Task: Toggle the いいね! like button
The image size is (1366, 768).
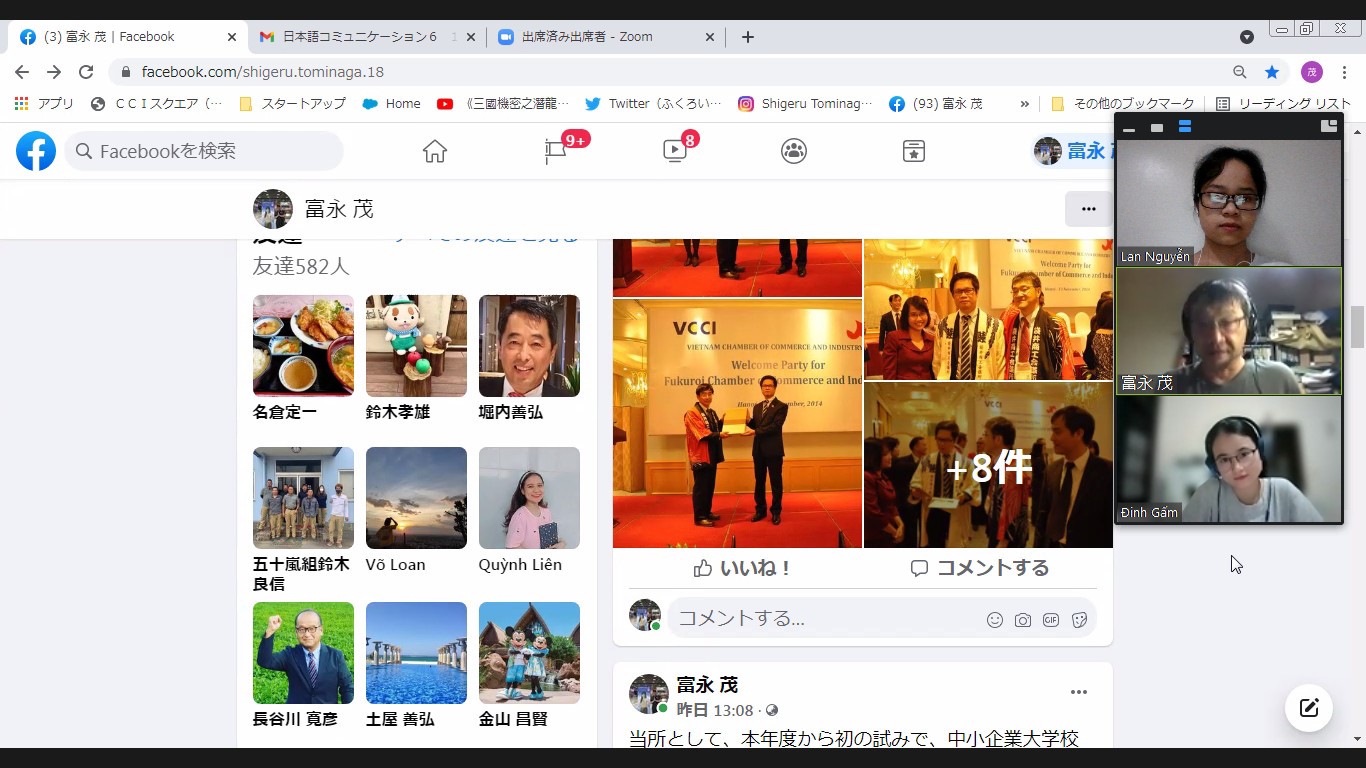Action: click(x=741, y=568)
